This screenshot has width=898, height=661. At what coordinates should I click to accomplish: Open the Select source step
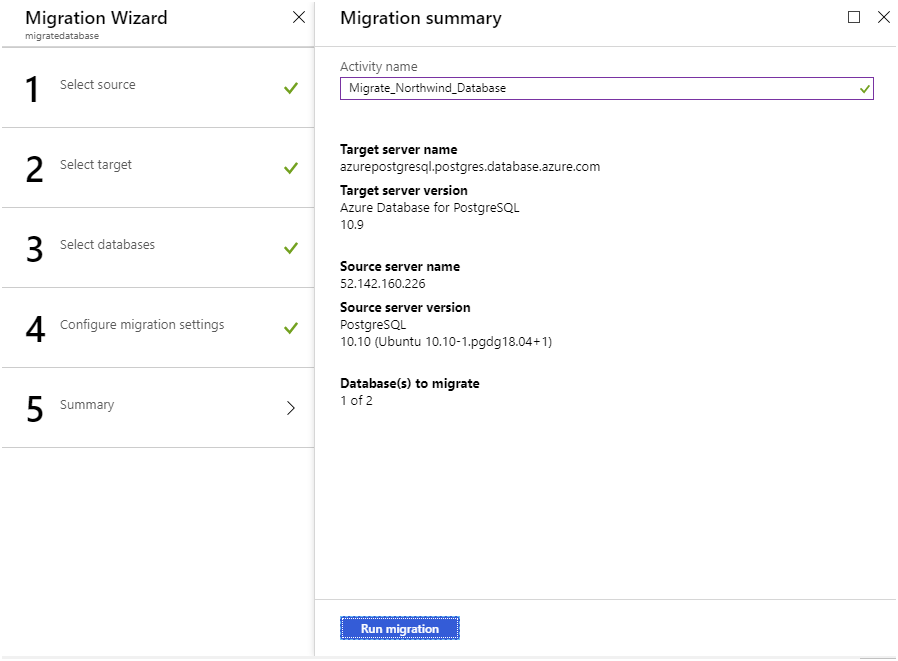click(100, 85)
